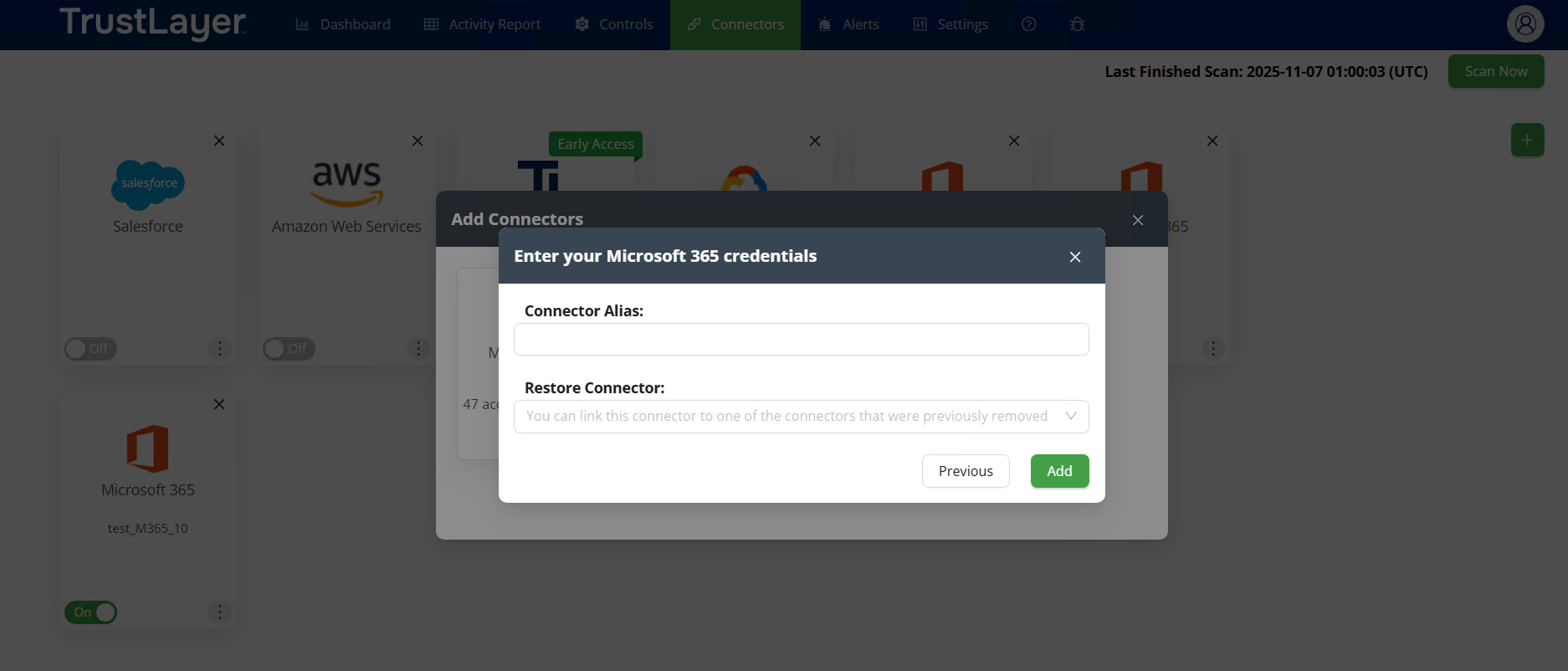
Task: Click the bug report icon in navbar
Action: coord(1078,24)
